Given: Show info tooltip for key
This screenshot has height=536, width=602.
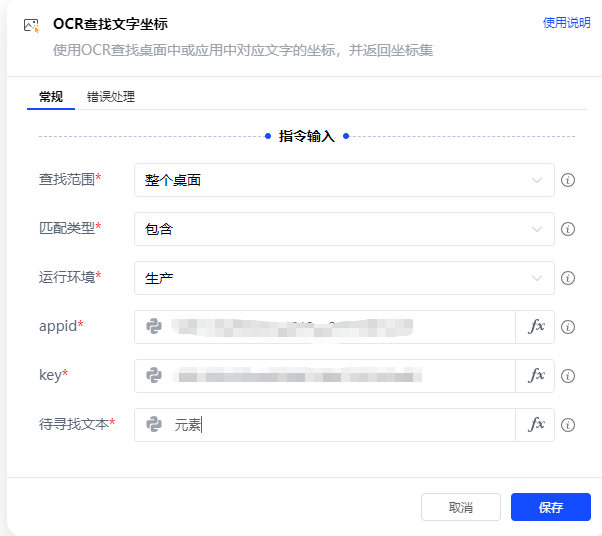Looking at the screenshot, I should coord(568,376).
